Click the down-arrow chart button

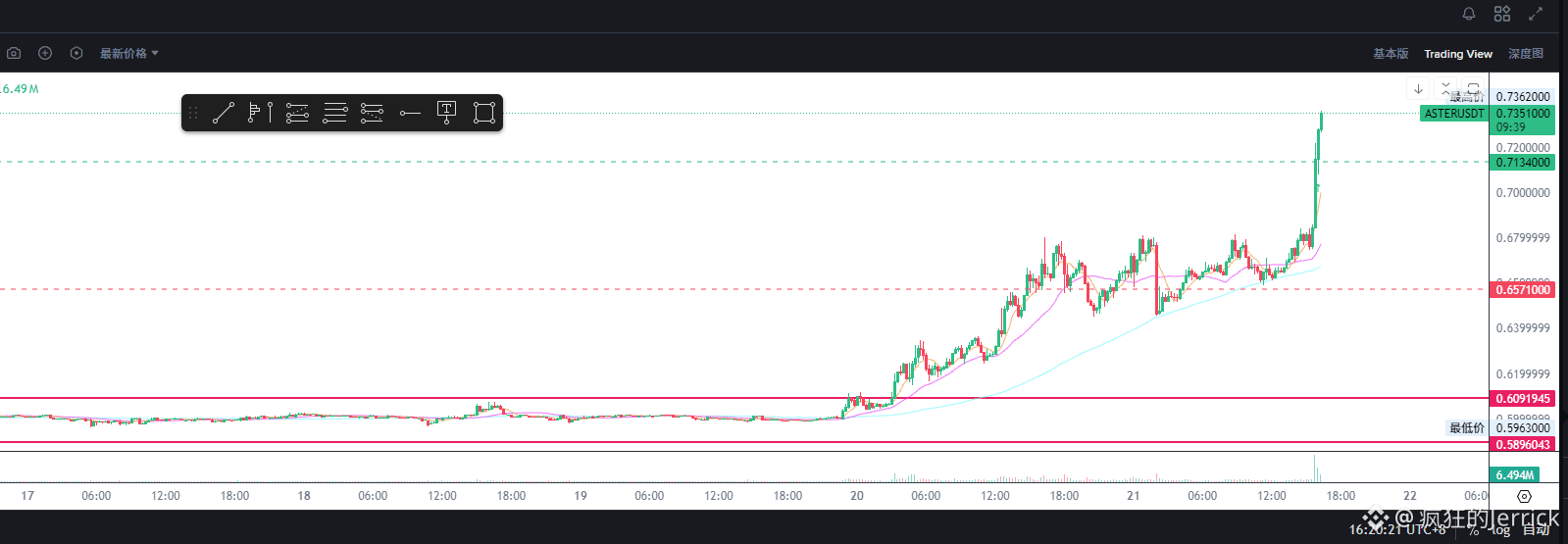tap(1418, 88)
